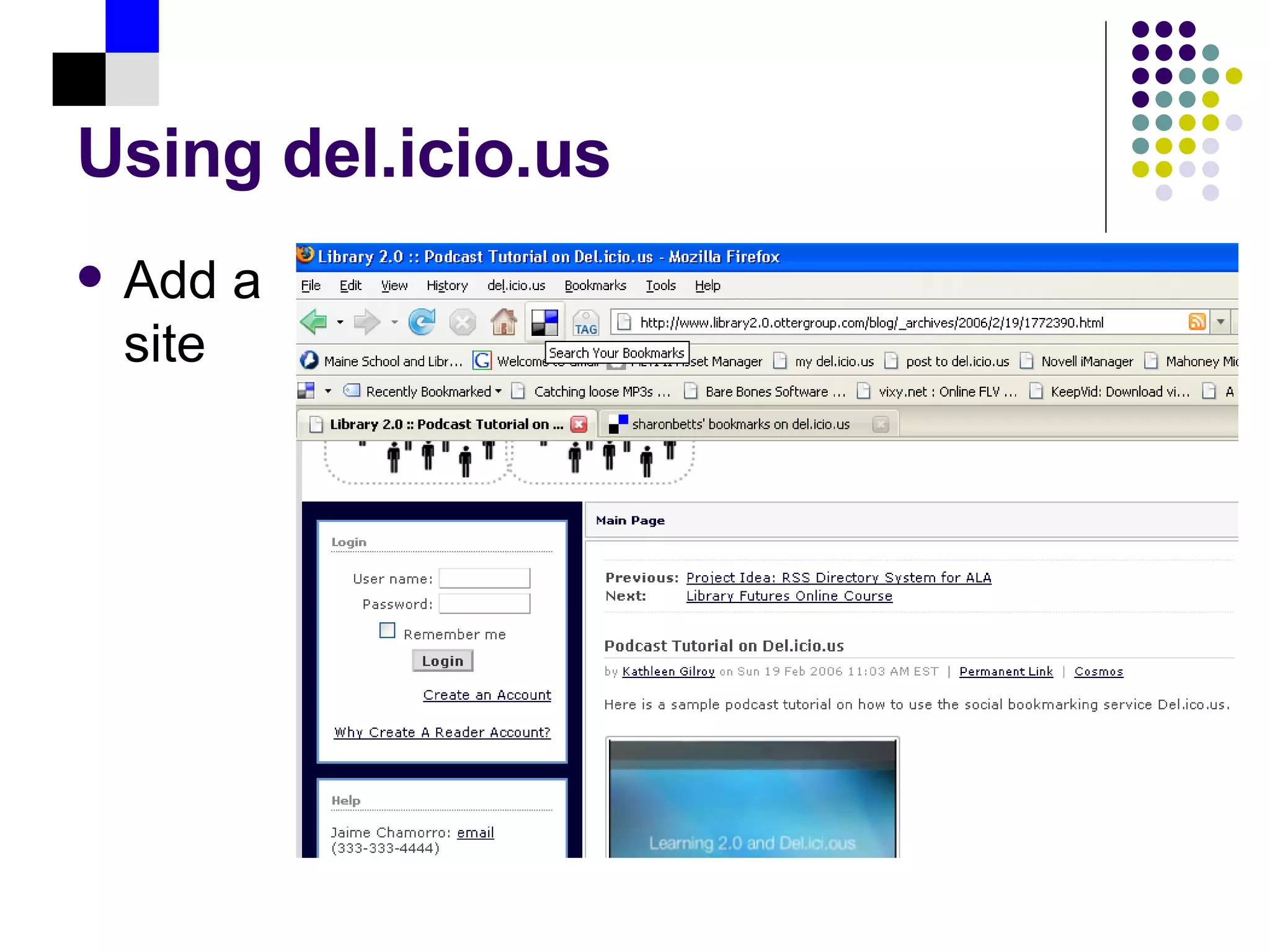The image size is (1270, 952).
Task: Open the del.icio.us menu
Action: click(x=516, y=285)
